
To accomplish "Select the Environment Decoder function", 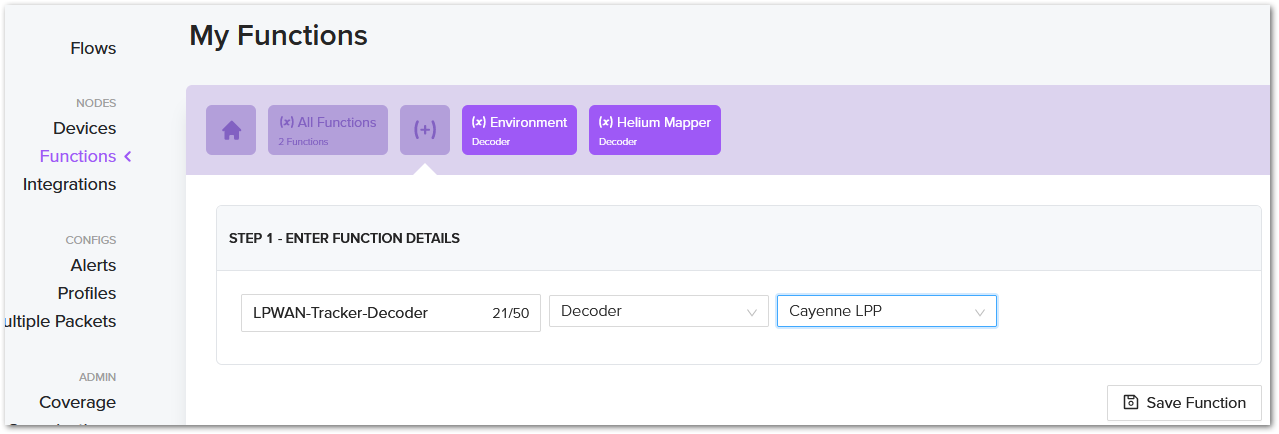I will [519, 130].
